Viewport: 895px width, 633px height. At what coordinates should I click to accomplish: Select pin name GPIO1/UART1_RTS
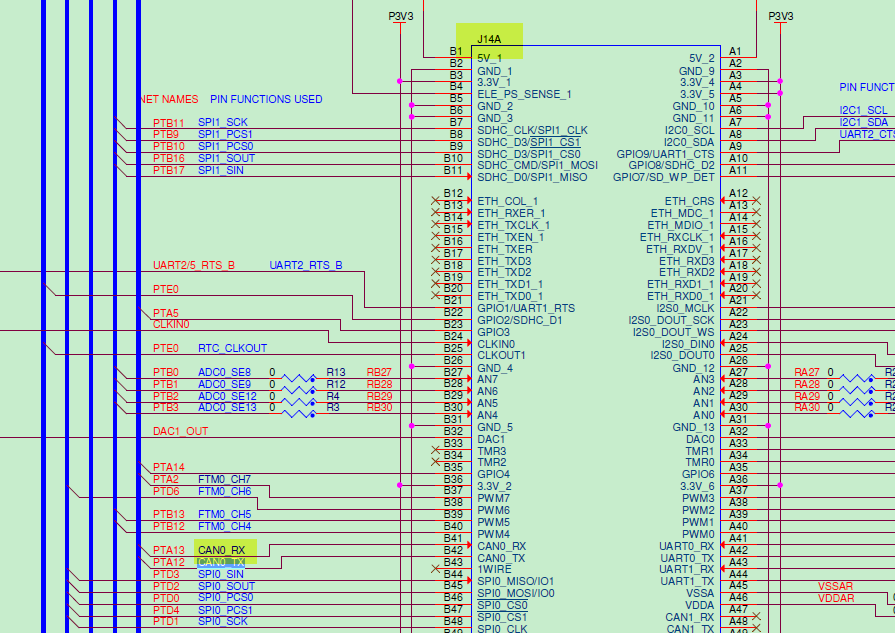tap(526, 308)
